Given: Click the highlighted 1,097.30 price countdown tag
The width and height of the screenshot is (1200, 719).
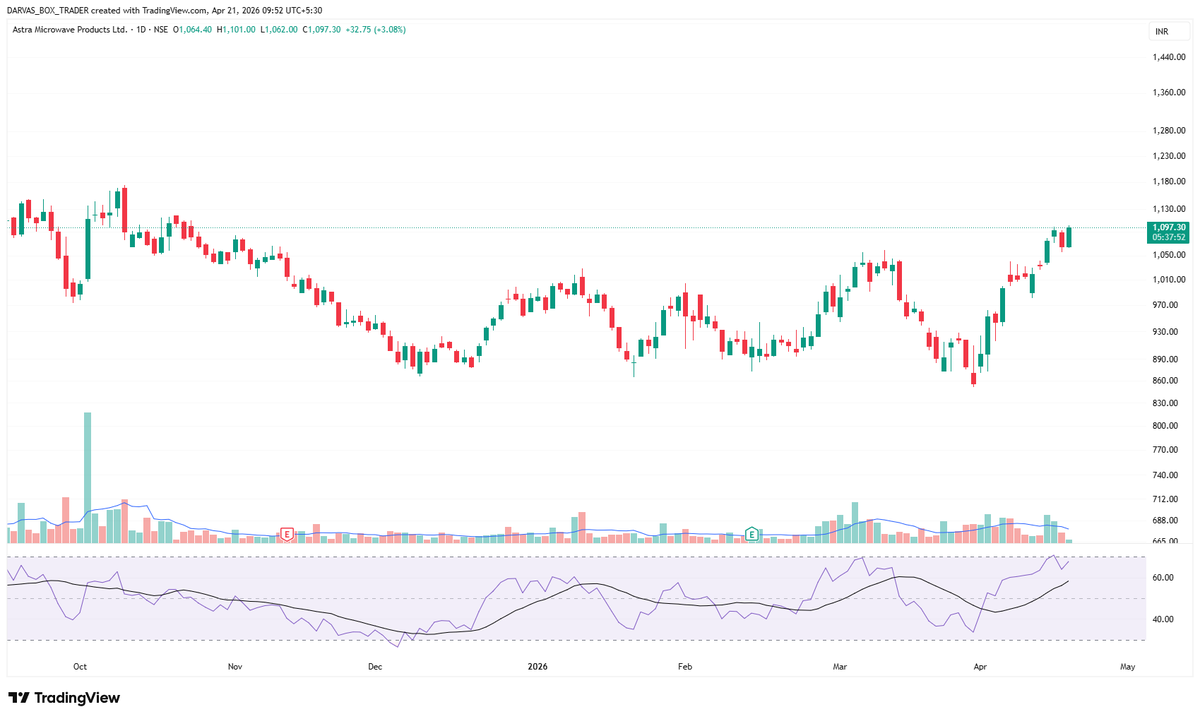Looking at the screenshot, I should pos(1166,232).
